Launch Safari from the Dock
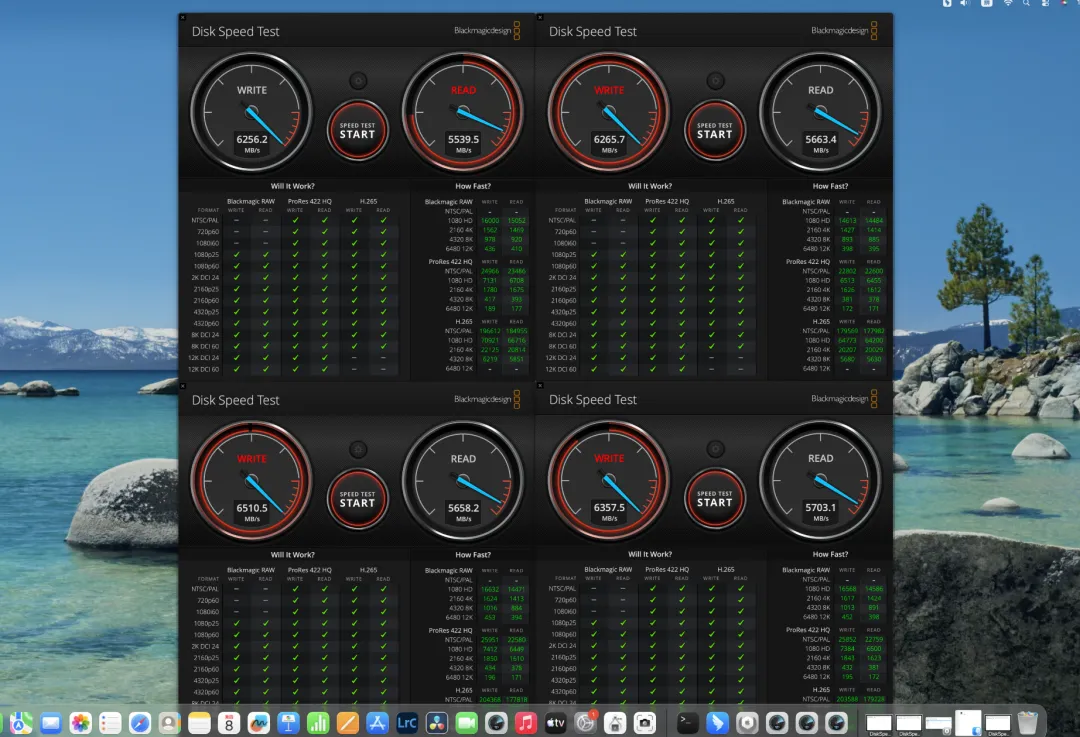1080x737 pixels. pyautogui.click(x=140, y=723)
